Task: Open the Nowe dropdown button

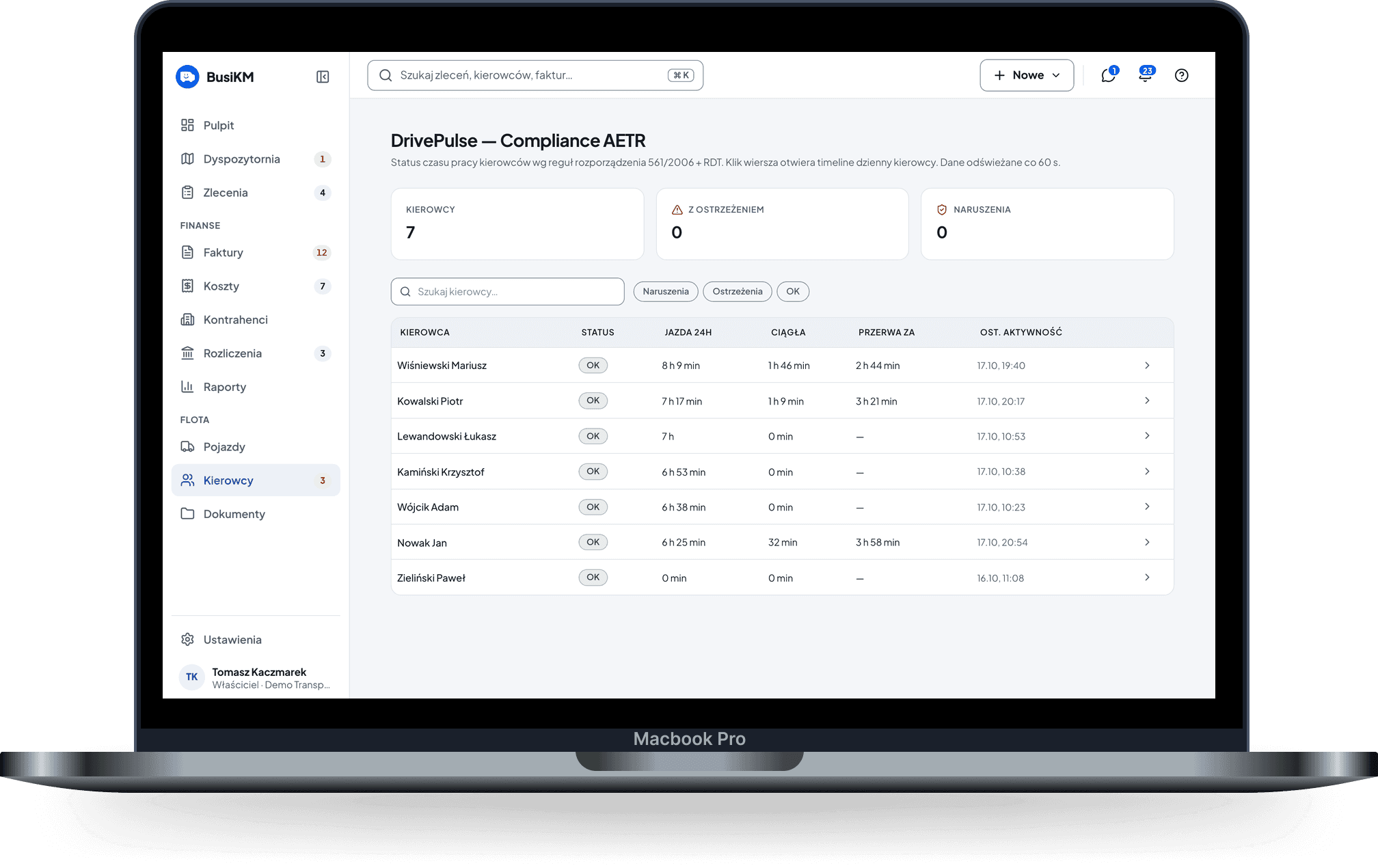Action: point(1027,75)
